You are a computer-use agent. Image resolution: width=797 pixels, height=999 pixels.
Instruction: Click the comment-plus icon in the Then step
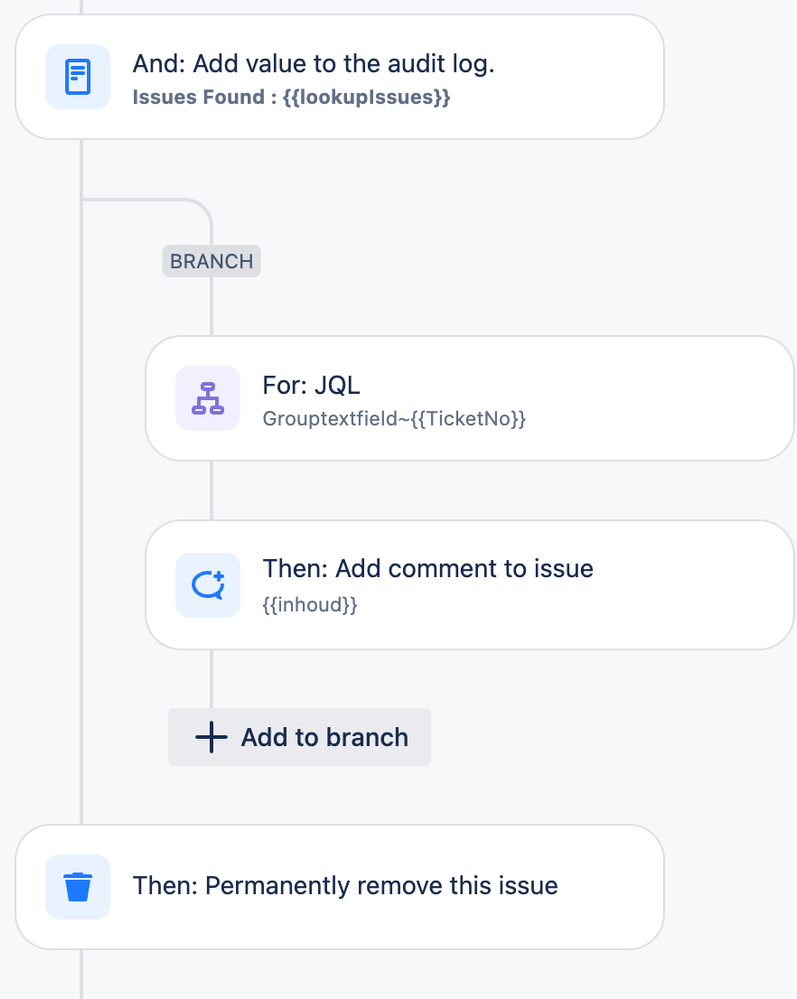(x=207, y=585)
